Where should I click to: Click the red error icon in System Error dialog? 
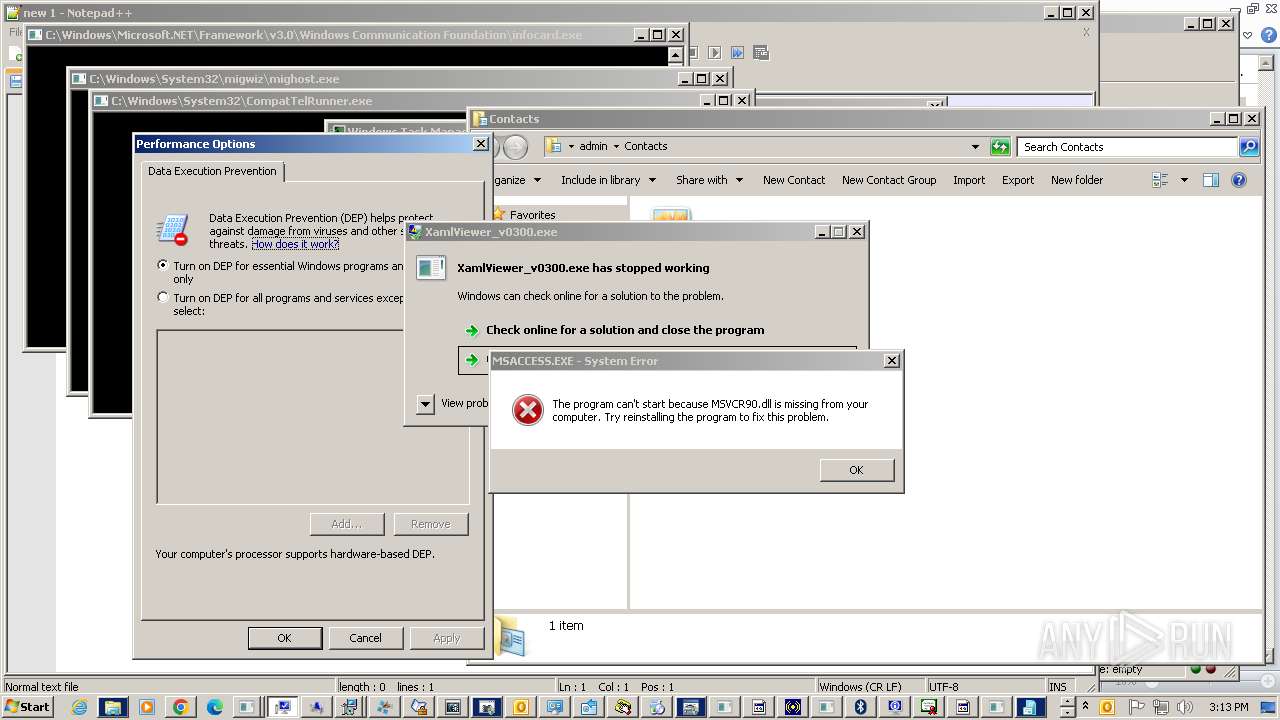click(527, 410)
